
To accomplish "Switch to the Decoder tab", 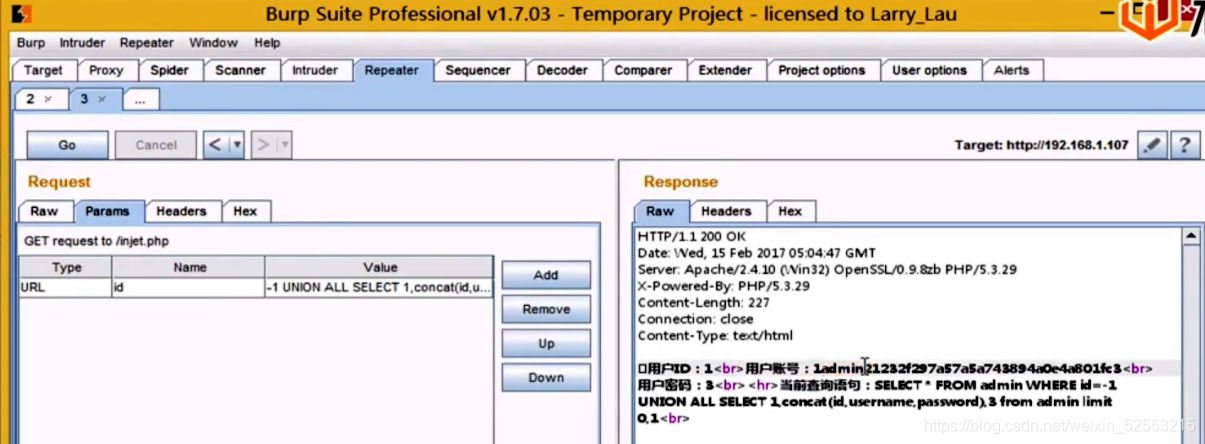I will pyautogui.click(x=562, y=70).
